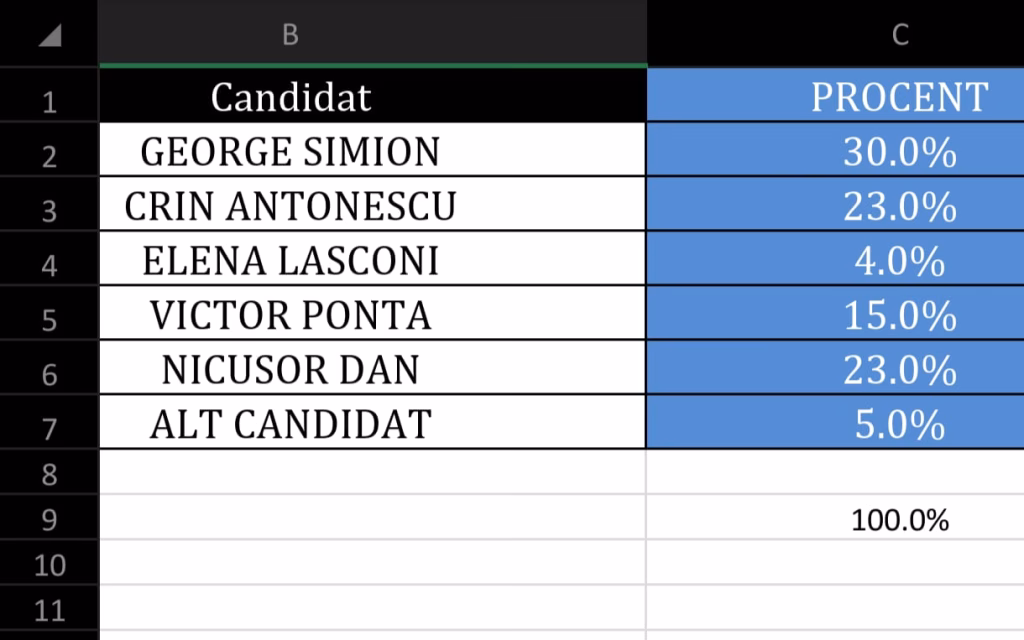This screenshot has width=1024, height=640.
Task: Select the 100.0% total cell
Action: (899, 520)
